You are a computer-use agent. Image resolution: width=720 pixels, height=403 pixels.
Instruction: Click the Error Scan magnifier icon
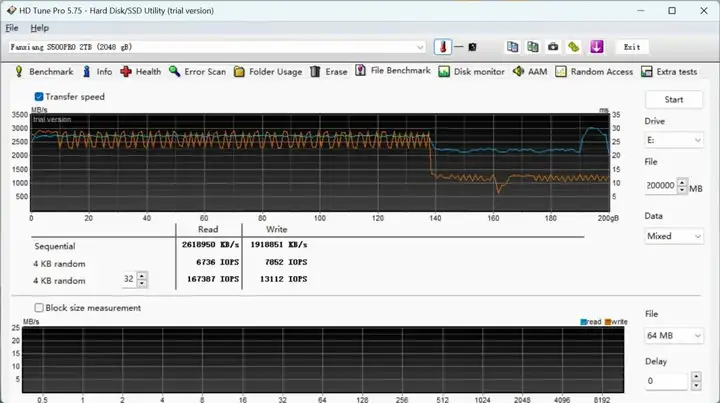tap(174, 71)
